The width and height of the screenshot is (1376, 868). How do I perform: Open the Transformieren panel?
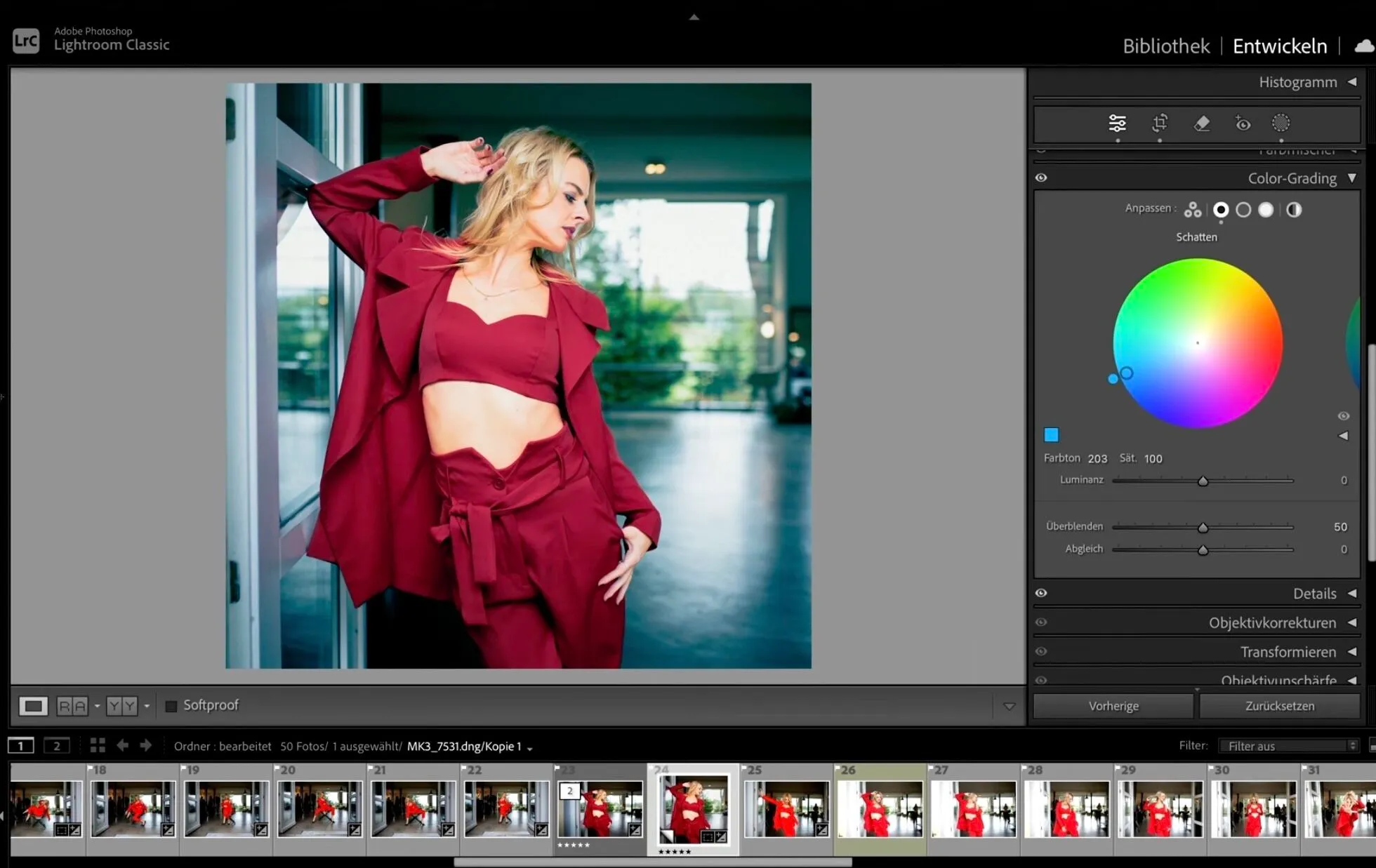pos(1289,651)
